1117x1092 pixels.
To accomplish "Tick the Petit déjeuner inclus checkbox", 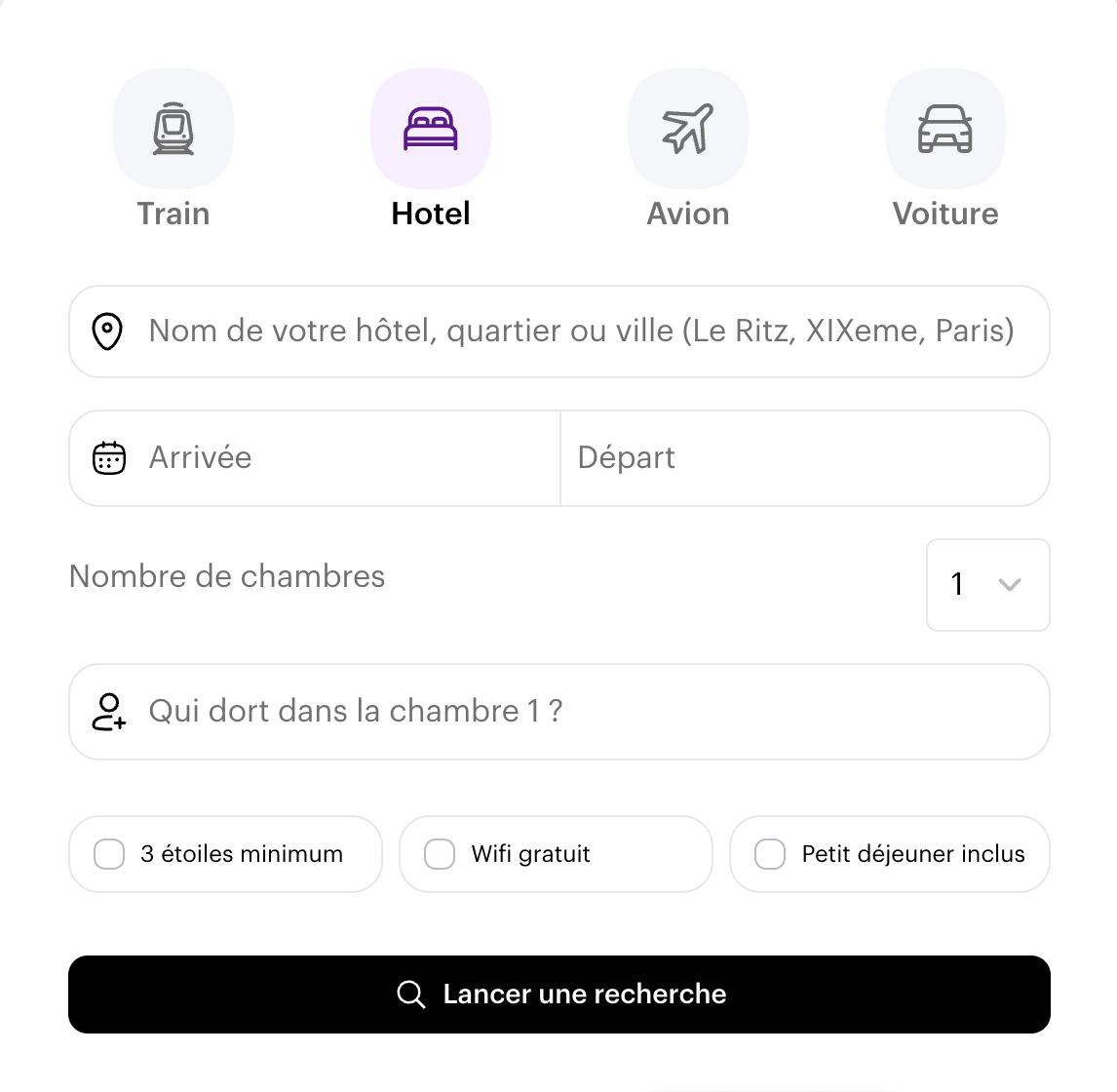I will tap(770, 854).
